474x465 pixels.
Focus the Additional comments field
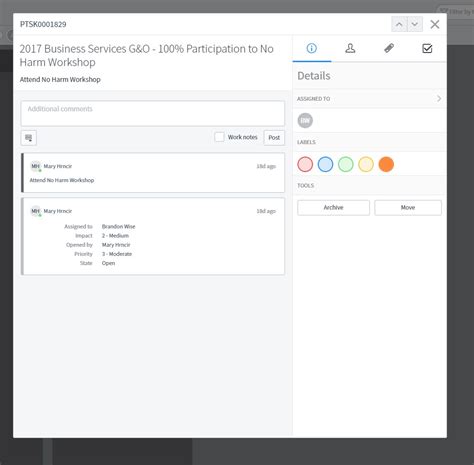[153, 113]
